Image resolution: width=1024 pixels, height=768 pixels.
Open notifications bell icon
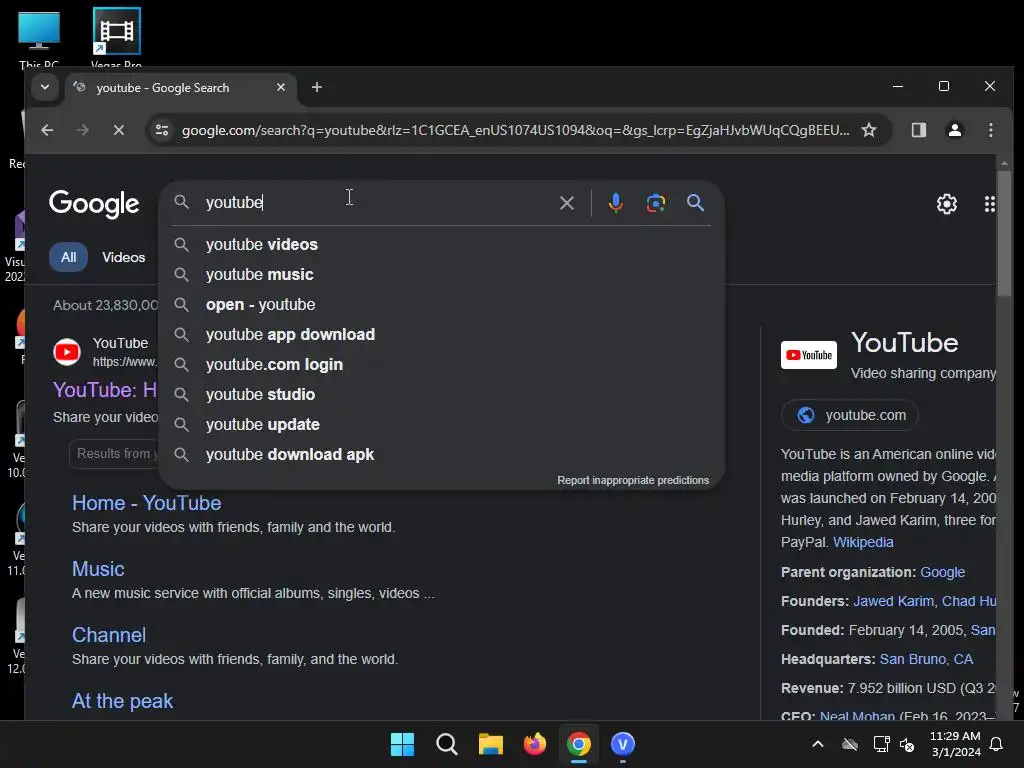click(997, 744)
